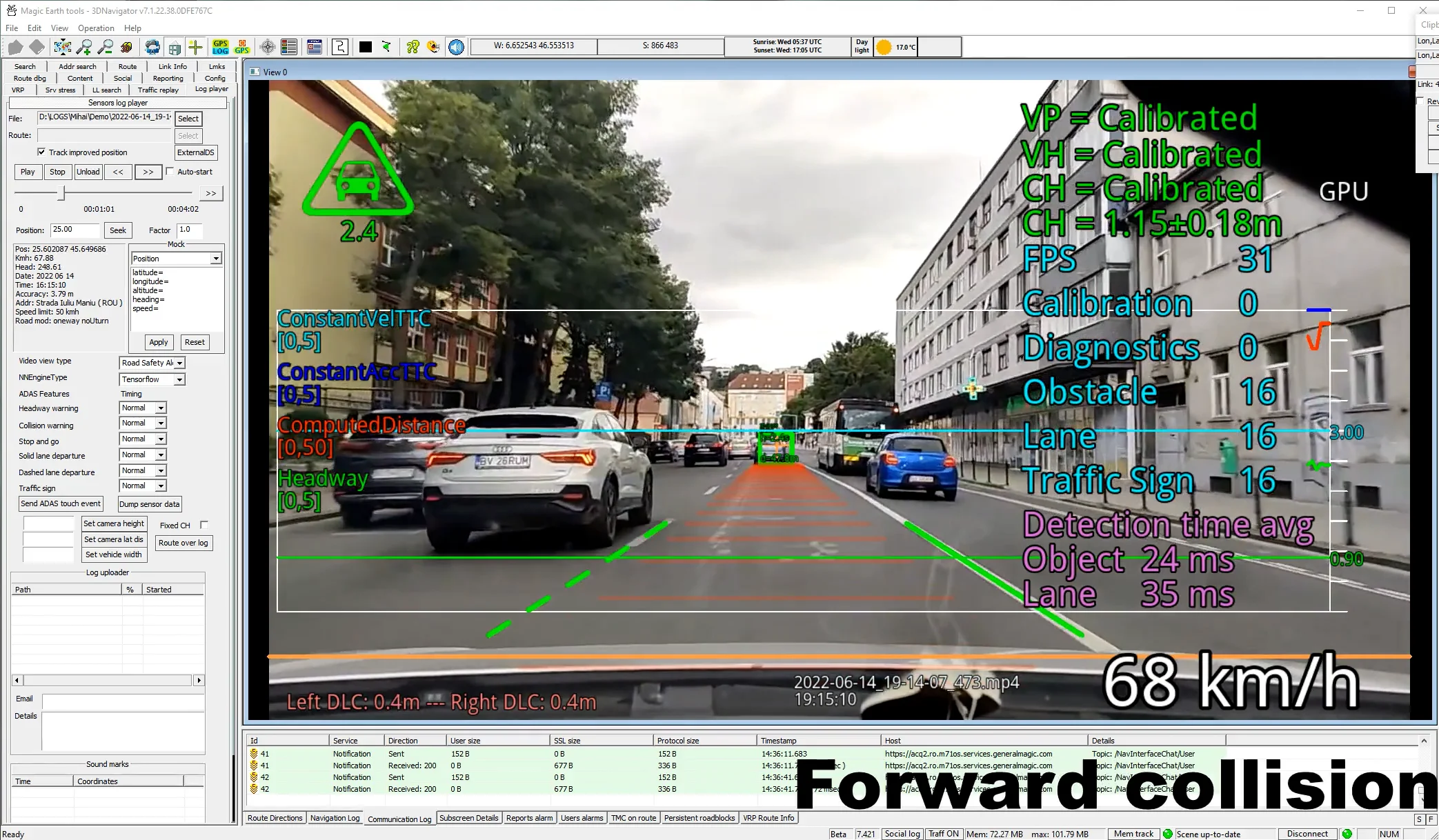Uncheck Track improved position
The image size is (1439, 840).
click(x=43, y=152)
